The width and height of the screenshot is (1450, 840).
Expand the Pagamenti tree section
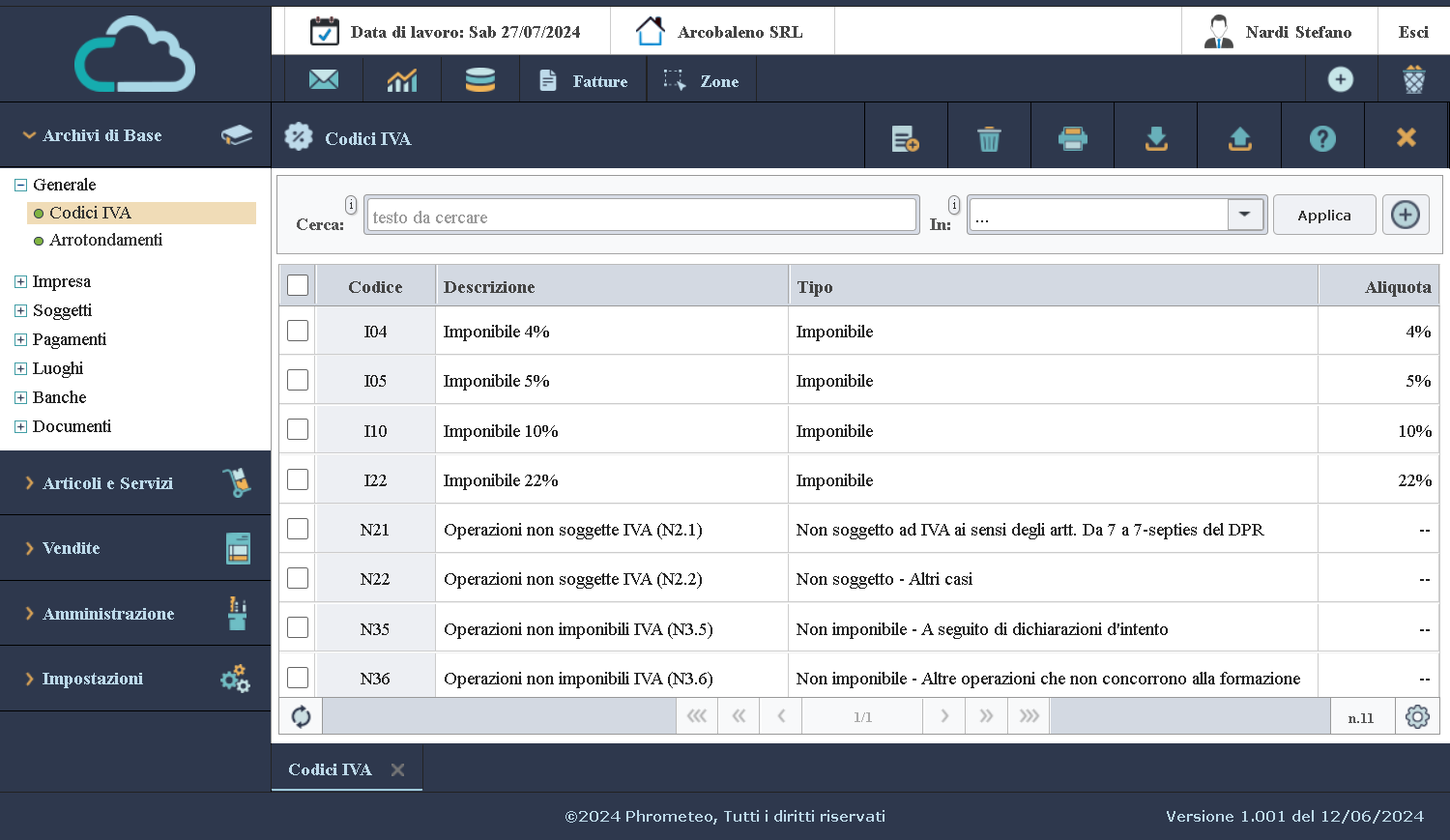coord(19,339)
